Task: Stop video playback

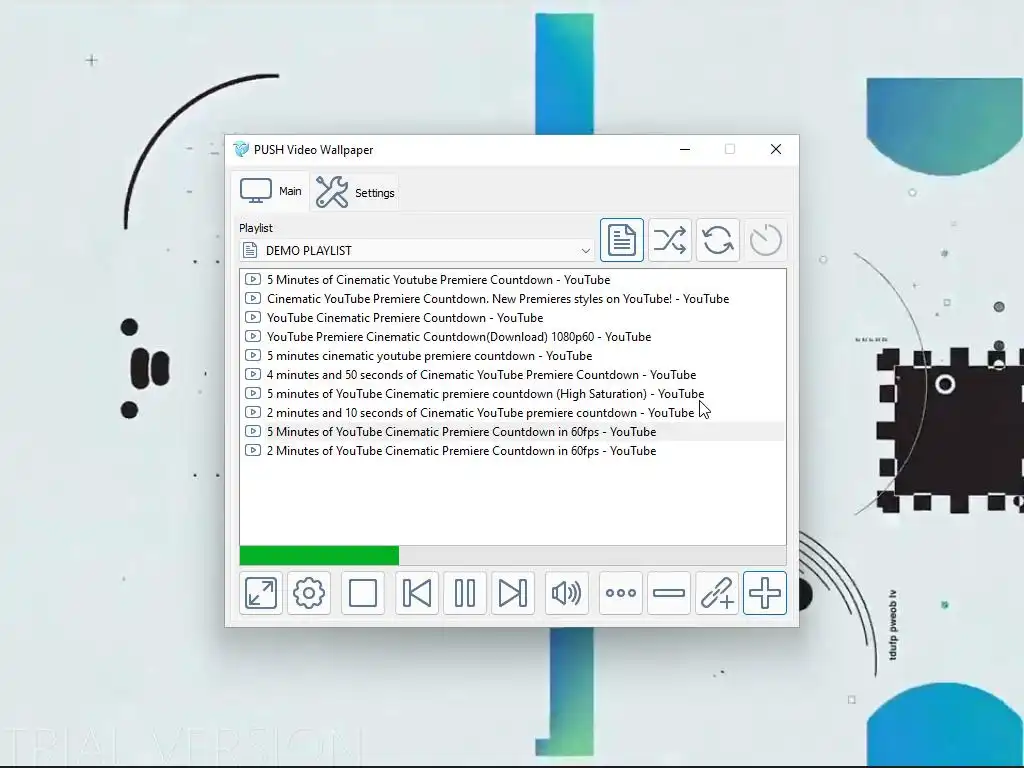Action: coord(362,593)
